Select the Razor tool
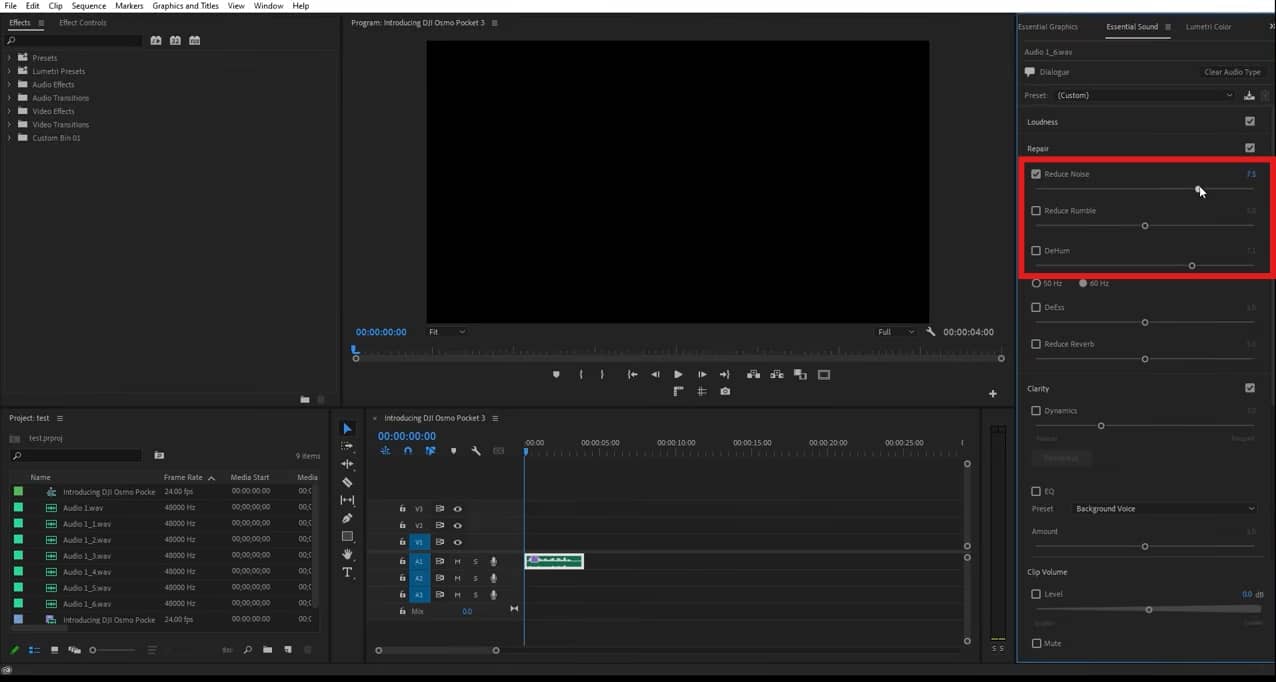This screenshot has width=1276, height=682. tap(347, 482)
